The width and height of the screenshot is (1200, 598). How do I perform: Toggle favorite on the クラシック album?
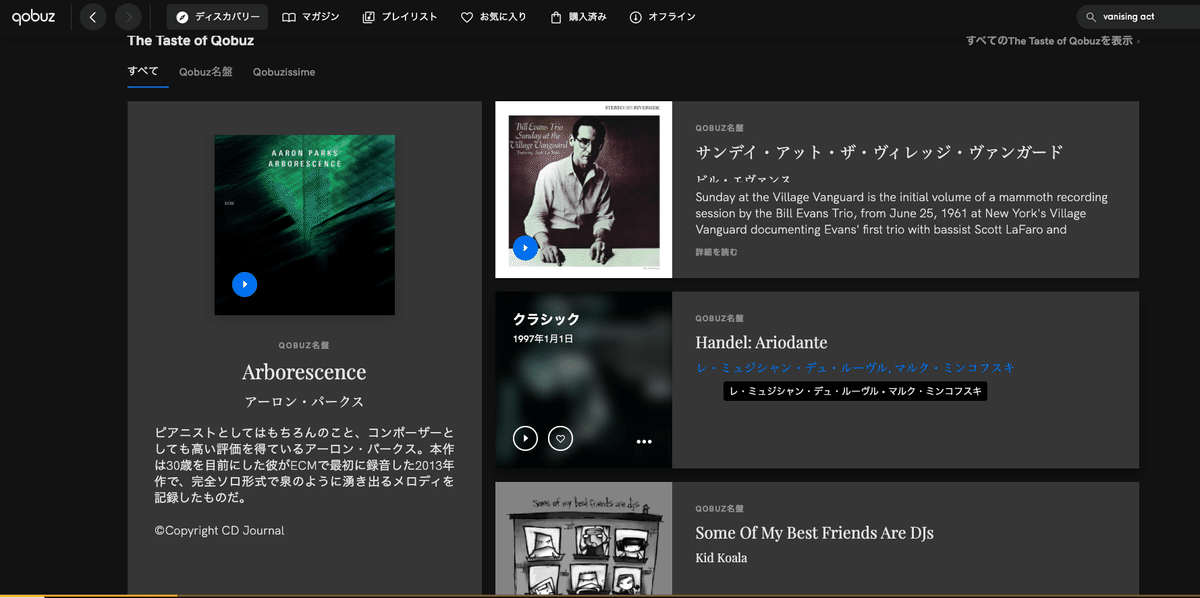click(x=560, y=438)
